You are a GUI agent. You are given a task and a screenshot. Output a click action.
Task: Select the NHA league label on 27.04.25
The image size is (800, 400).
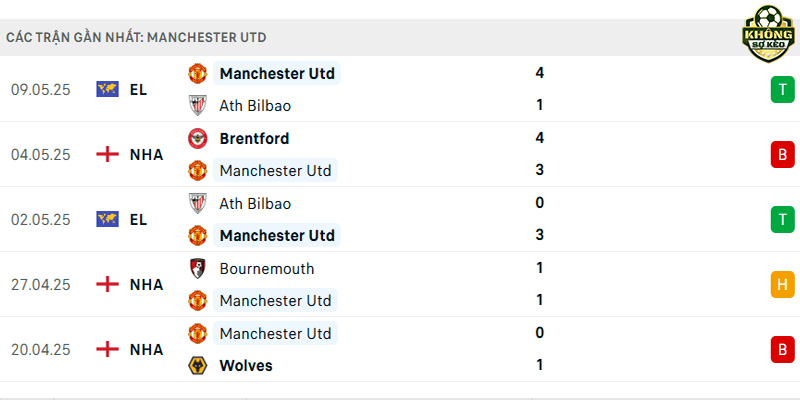coord(146,285)
